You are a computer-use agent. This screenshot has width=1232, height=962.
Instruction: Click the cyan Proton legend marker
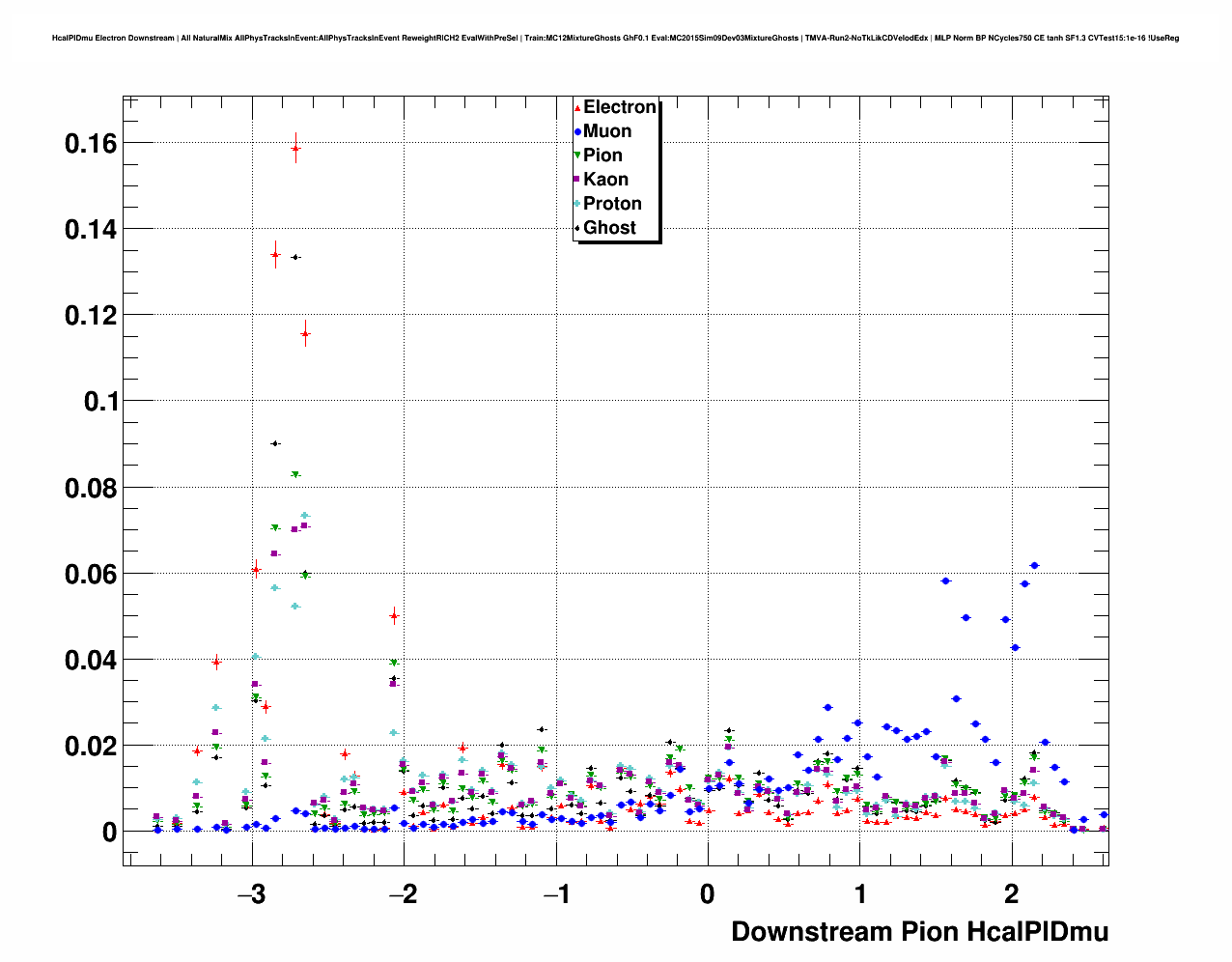[x=577, y=204]
